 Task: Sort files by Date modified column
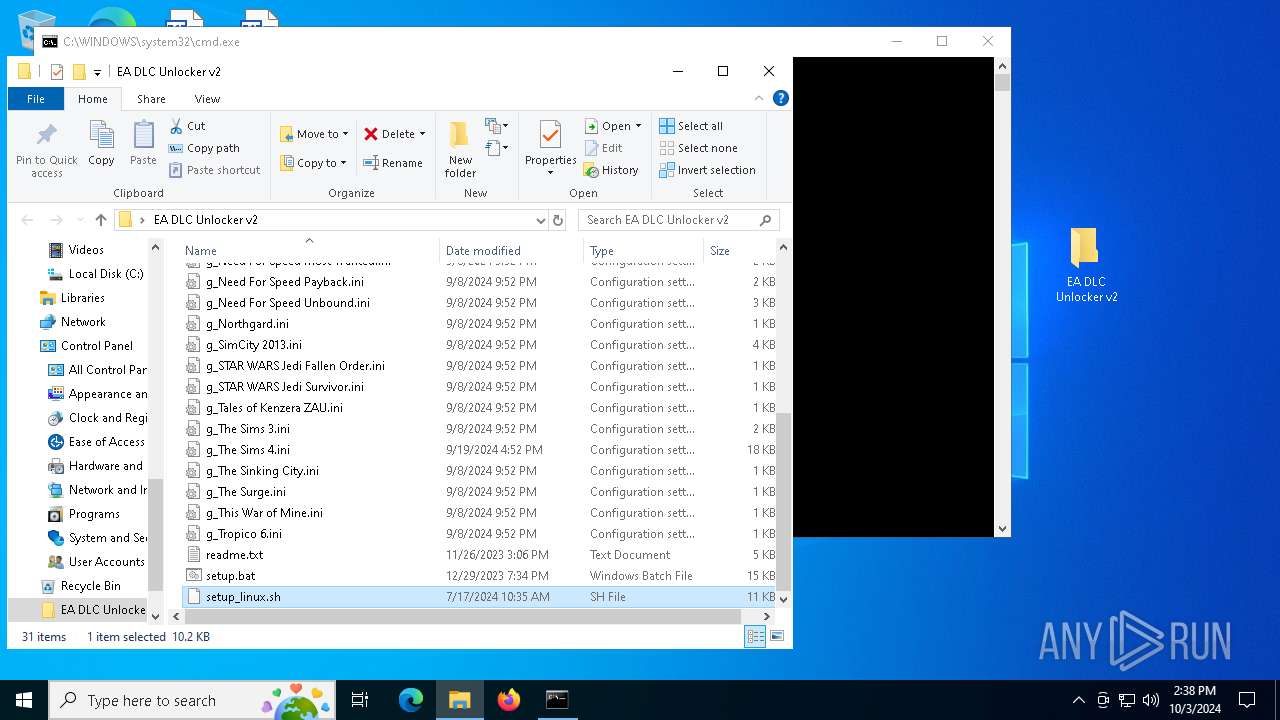511,251
